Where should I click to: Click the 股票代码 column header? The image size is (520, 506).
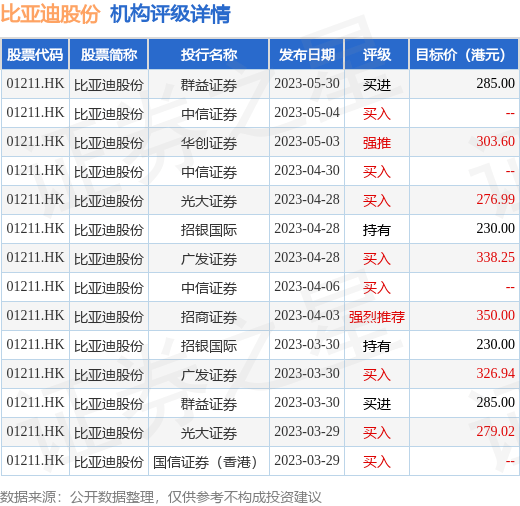click(x=35, y=55)
